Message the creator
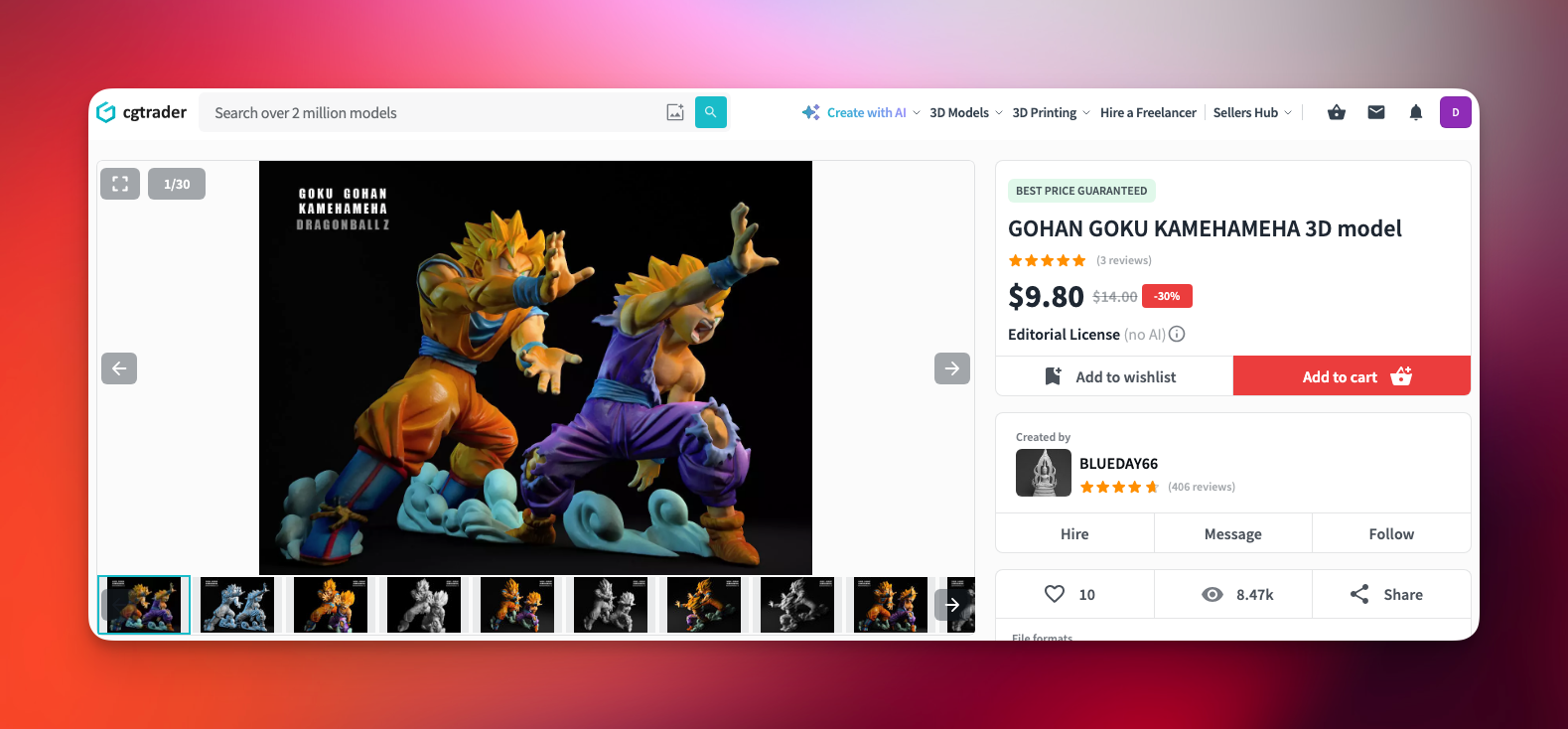The width and height of the screenshot is (1568, 729). point(1233,533)
